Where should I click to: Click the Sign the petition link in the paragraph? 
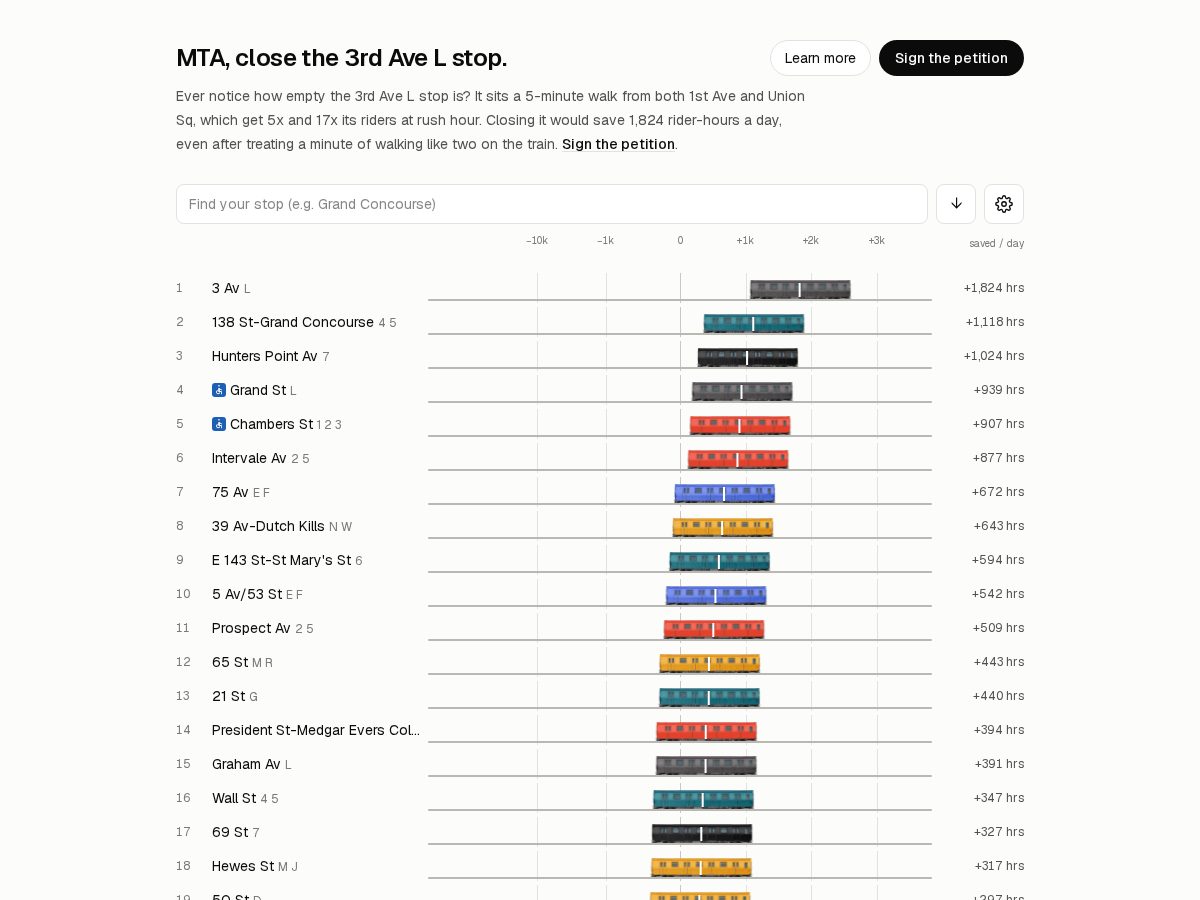618,144
